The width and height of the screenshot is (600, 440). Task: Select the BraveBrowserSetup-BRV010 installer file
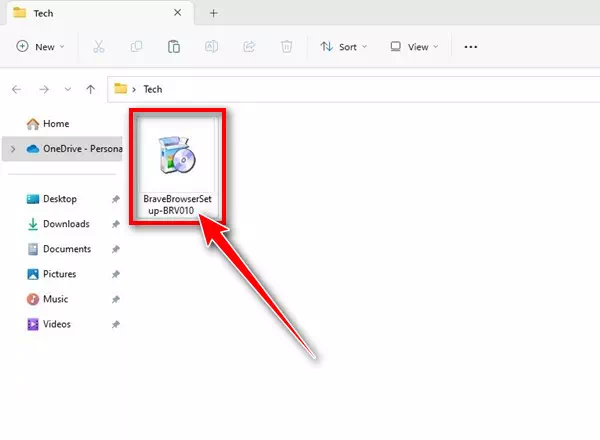pos(177,167)
